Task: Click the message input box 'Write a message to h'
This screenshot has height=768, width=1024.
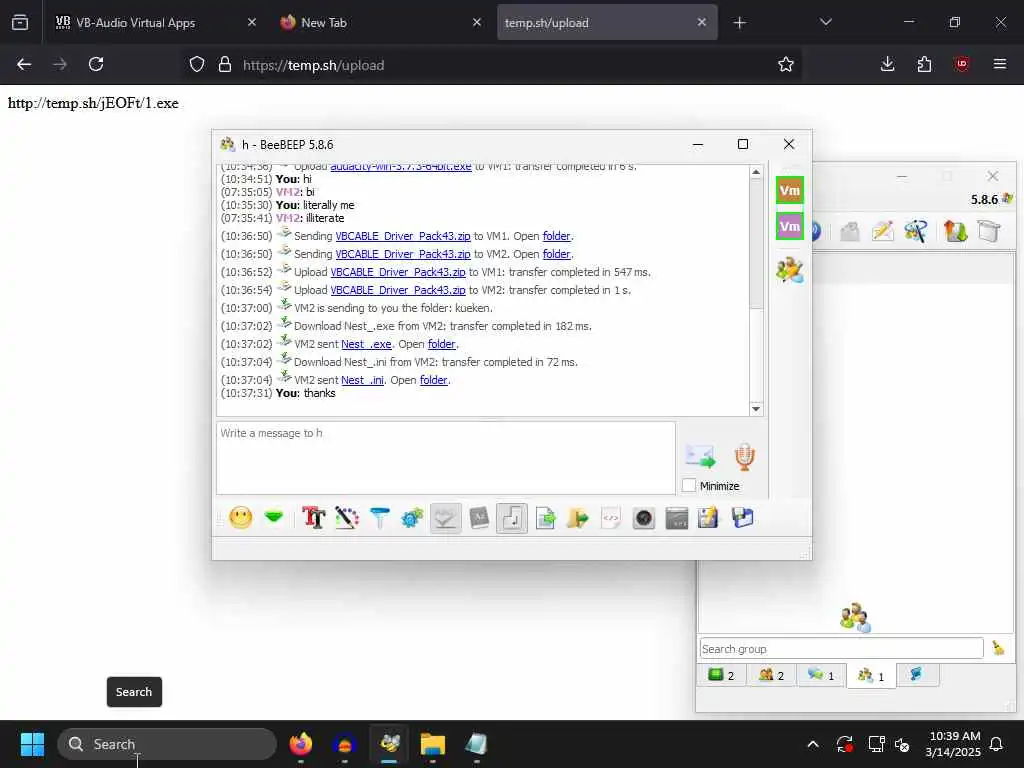Action: click(446, 458)
